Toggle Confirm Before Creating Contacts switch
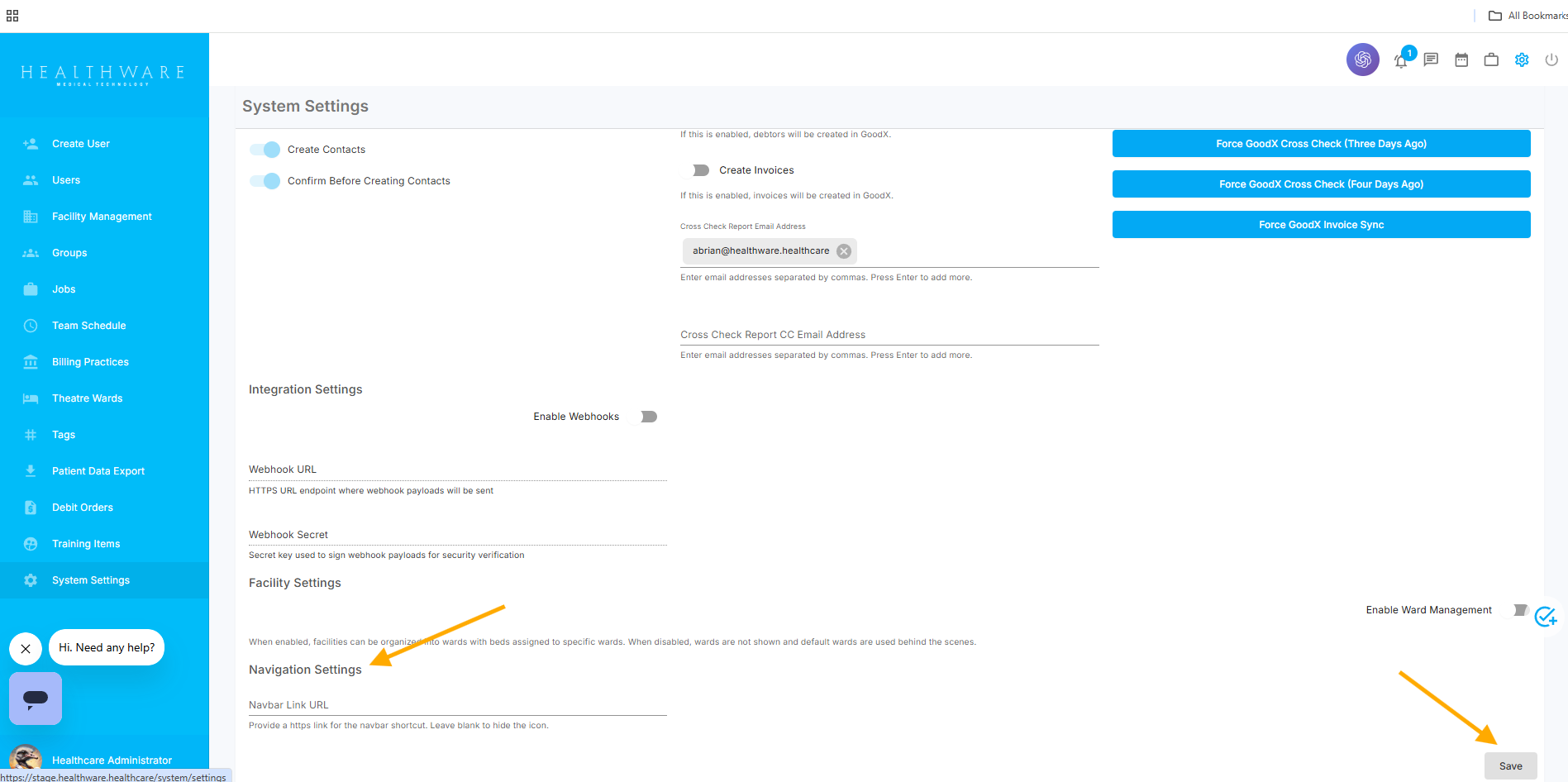 click(x=265, y=181)
